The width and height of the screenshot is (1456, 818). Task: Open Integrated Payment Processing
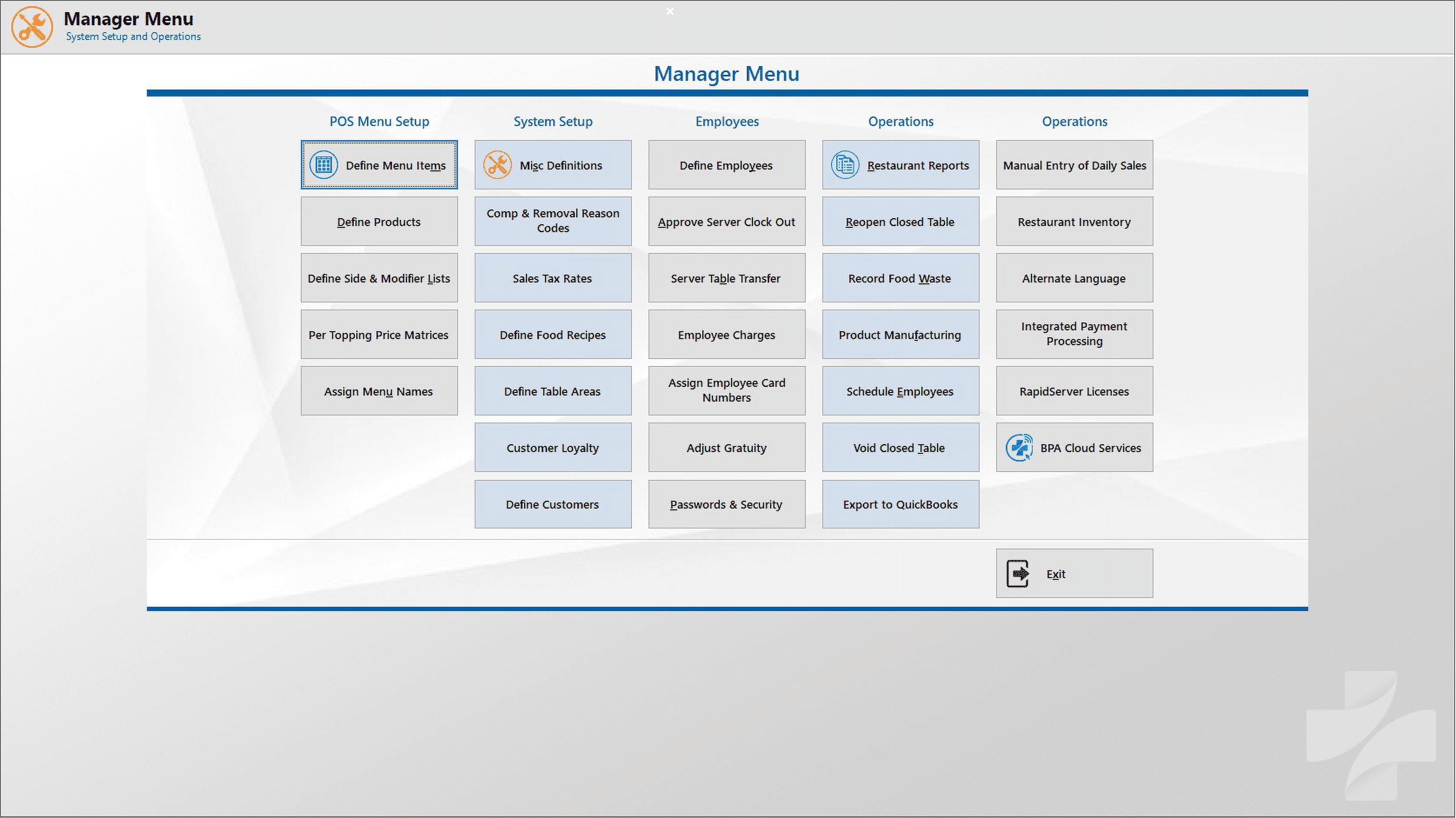click(1074, 334)
